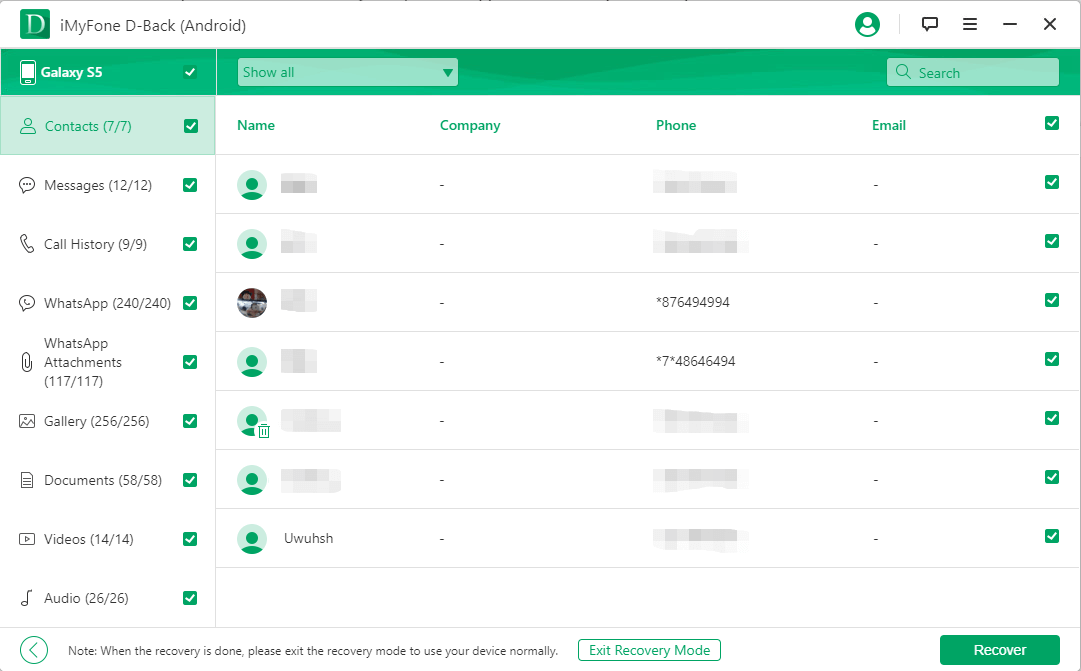Viewport: 1081px width, 671px height.
Task: Click the Documents page icon
Action: [26, 480]
